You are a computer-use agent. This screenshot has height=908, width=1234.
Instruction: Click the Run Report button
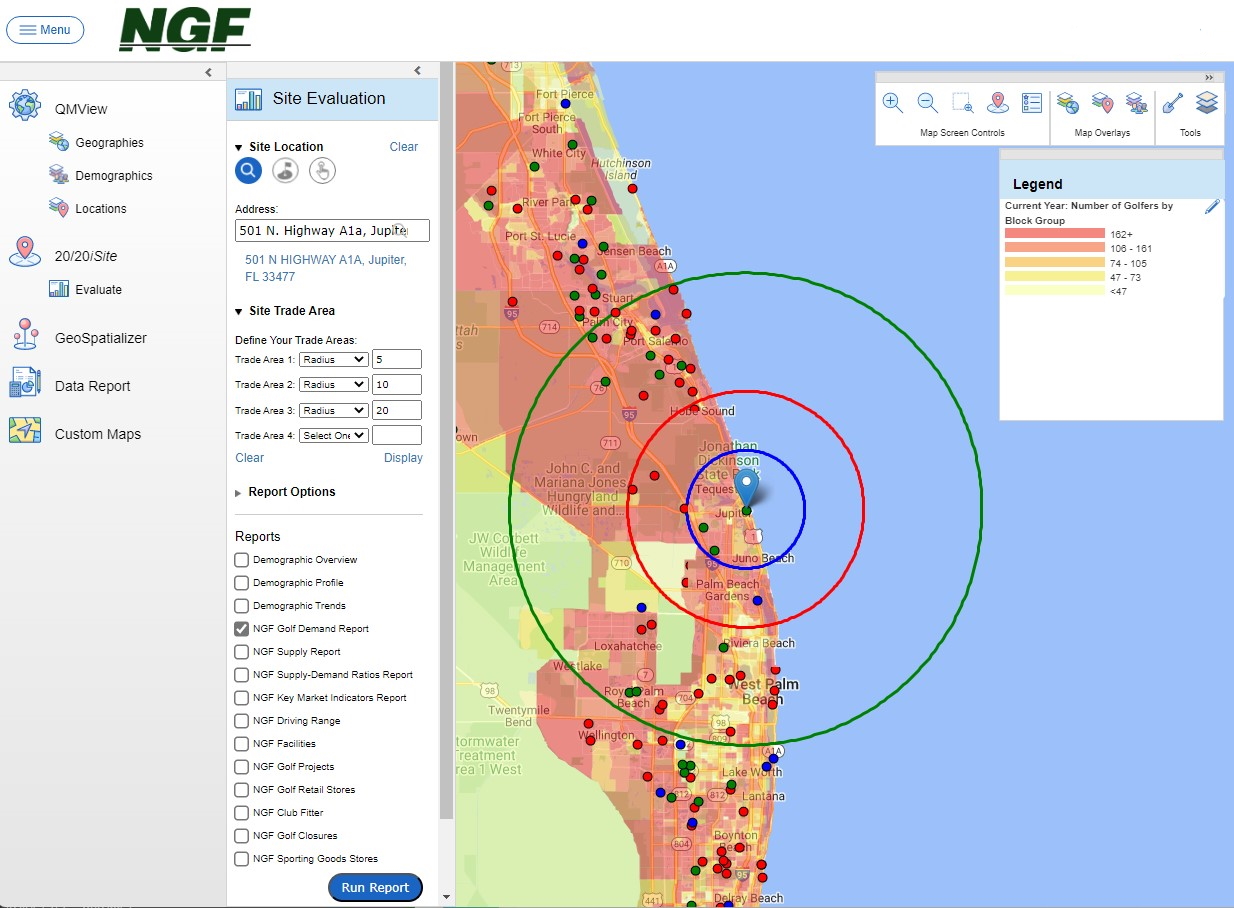[375, 887]
